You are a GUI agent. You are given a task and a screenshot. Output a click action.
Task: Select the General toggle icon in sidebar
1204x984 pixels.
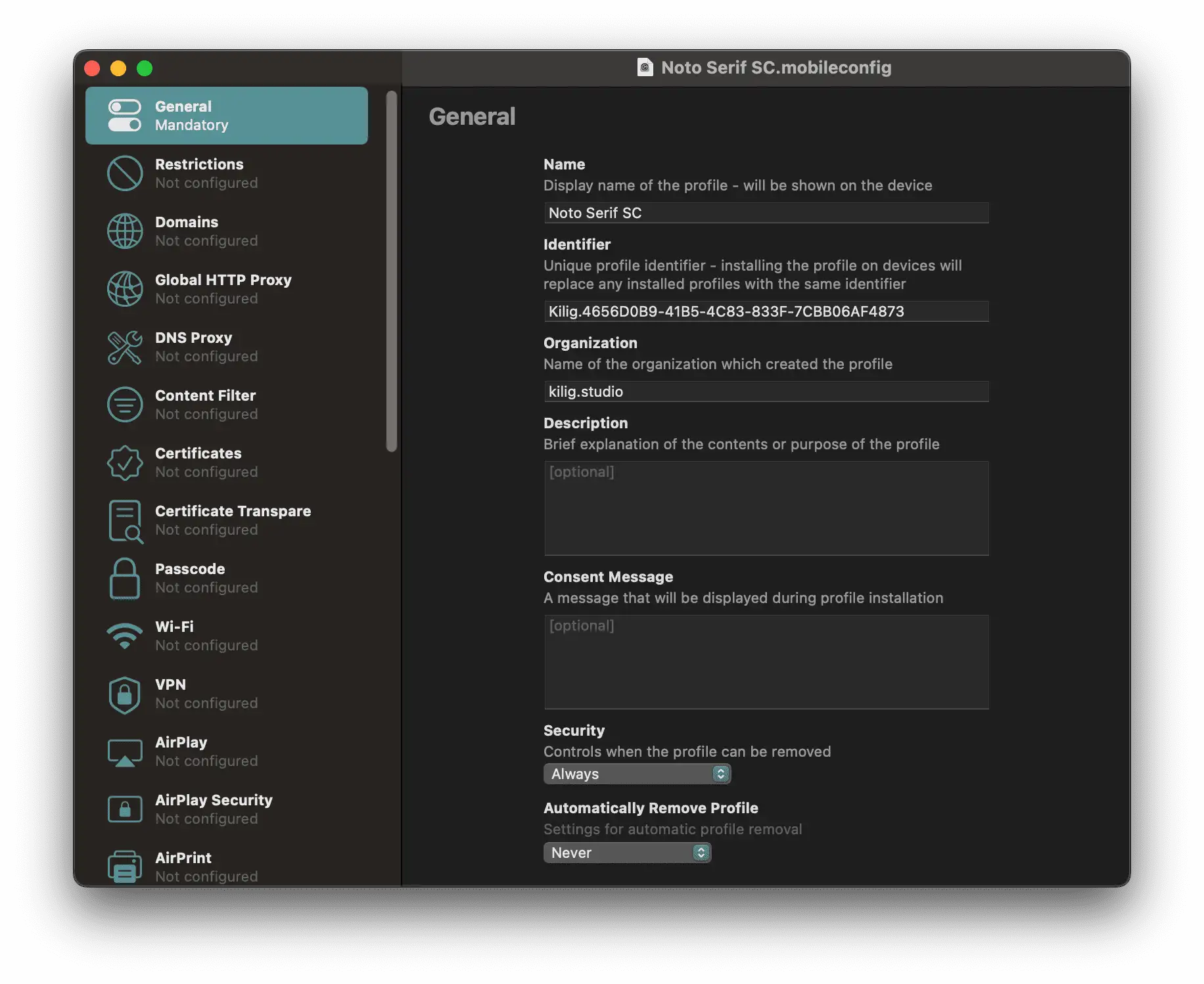pyautogui.click(x=125, y=116)
